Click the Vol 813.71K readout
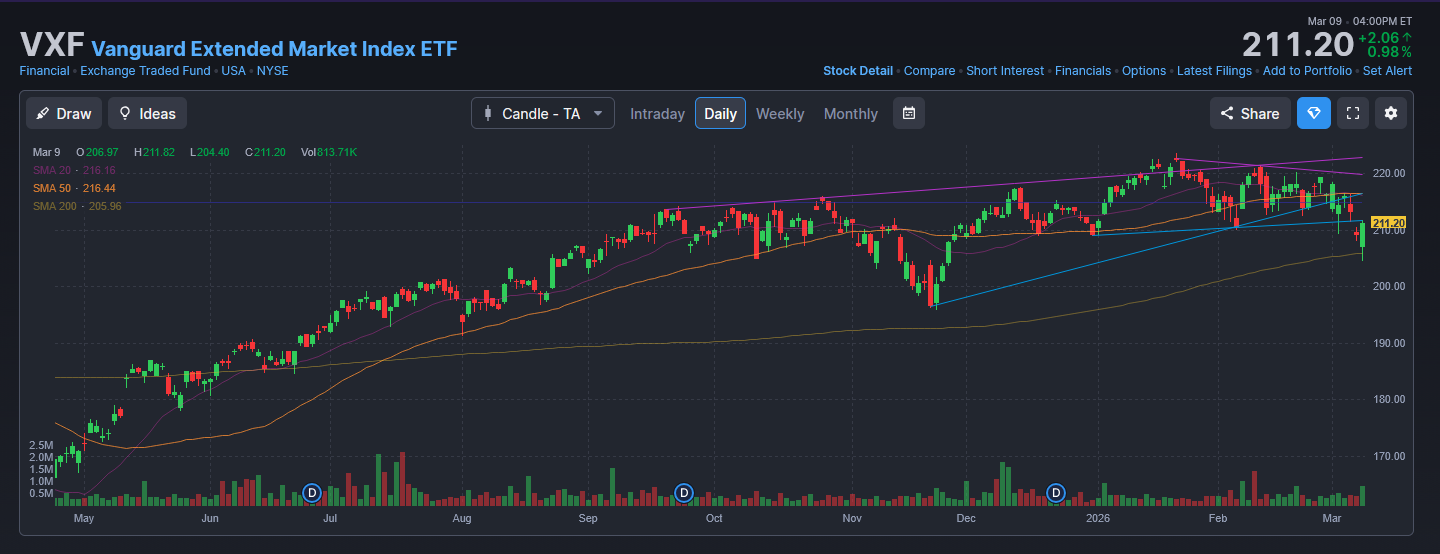This screenshot has height=554, width=1440. click(x=328, y=152)
